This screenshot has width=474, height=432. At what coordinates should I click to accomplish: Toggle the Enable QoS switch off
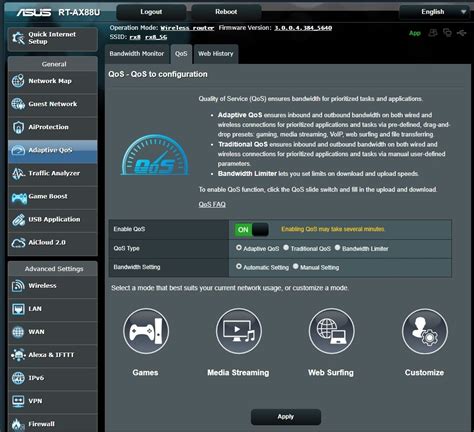(x=252, y=230)
